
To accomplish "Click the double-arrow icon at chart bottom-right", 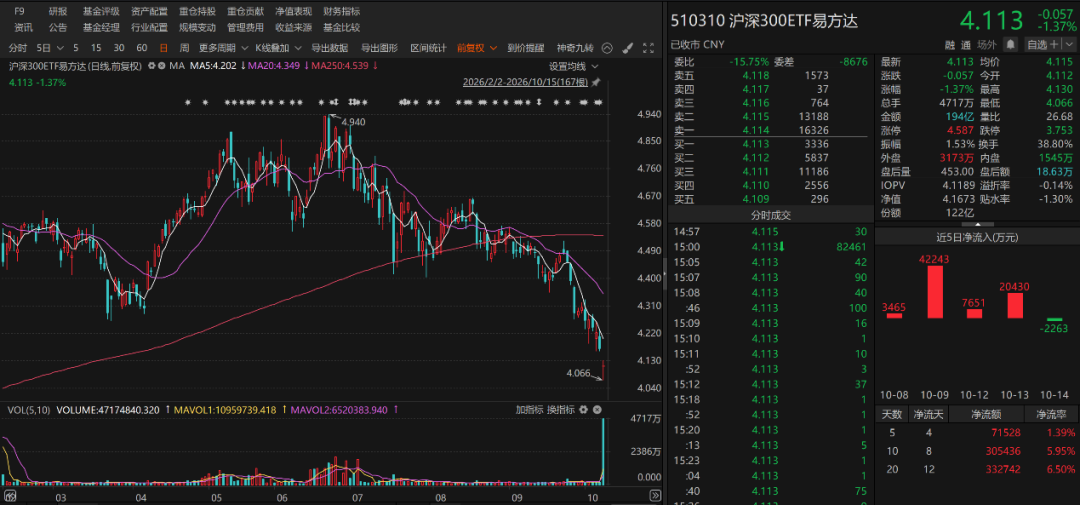I will [654, 496].
